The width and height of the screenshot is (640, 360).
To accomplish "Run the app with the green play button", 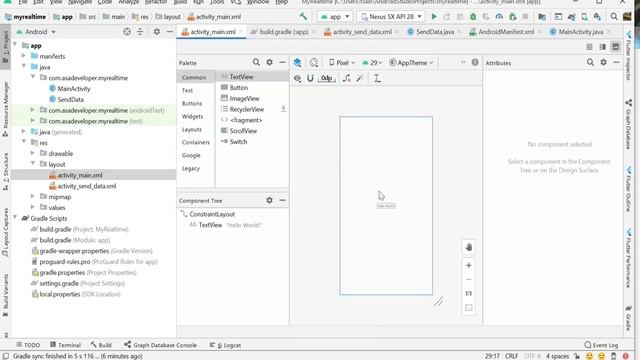I will tap(434, 17).
